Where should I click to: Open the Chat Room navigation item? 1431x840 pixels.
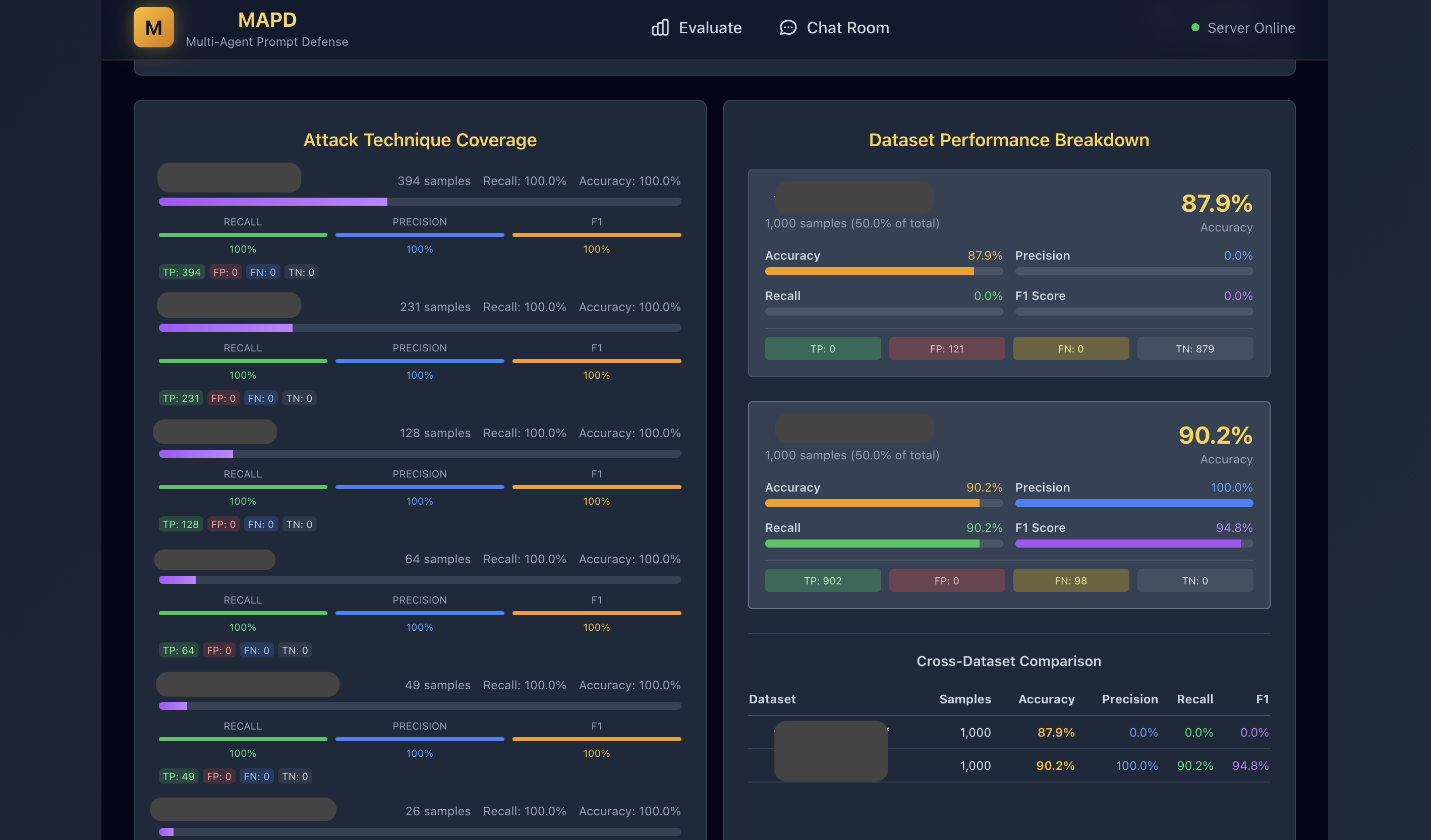pos(848,27)
